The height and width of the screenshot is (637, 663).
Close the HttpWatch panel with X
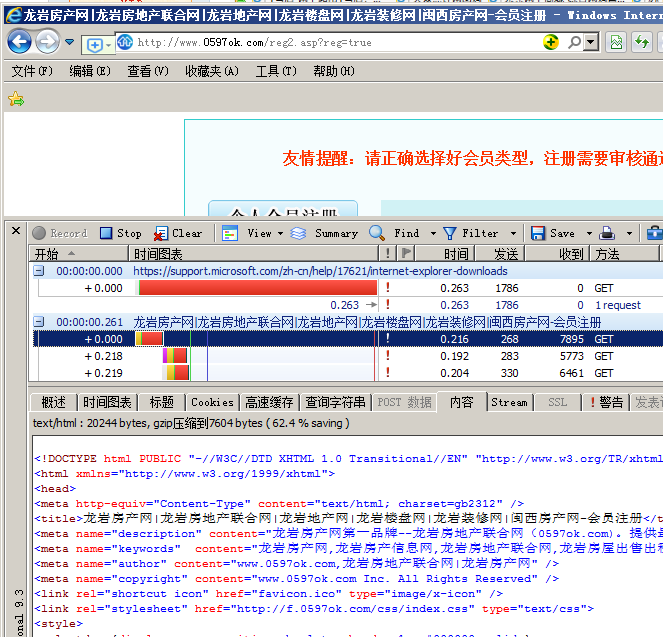click(16, 231)
